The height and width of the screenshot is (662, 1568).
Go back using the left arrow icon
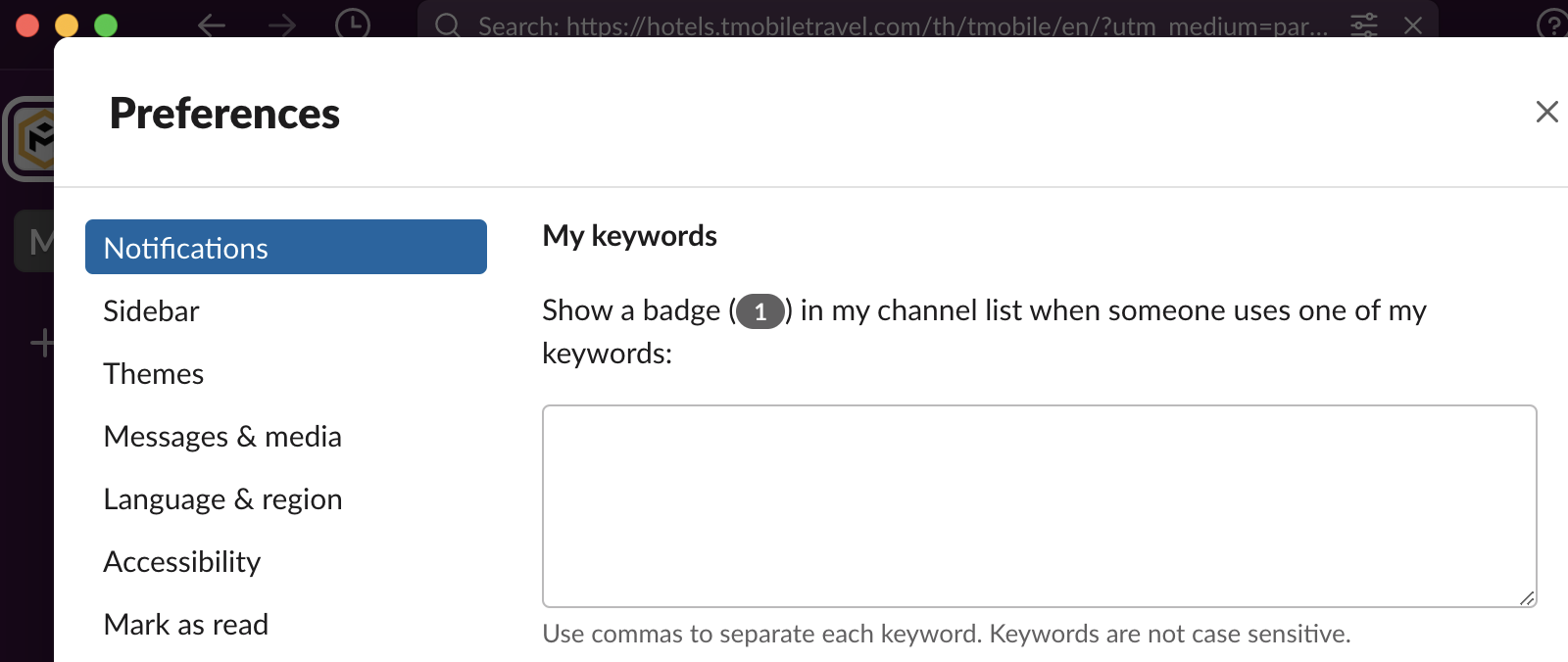click(212, 24)
